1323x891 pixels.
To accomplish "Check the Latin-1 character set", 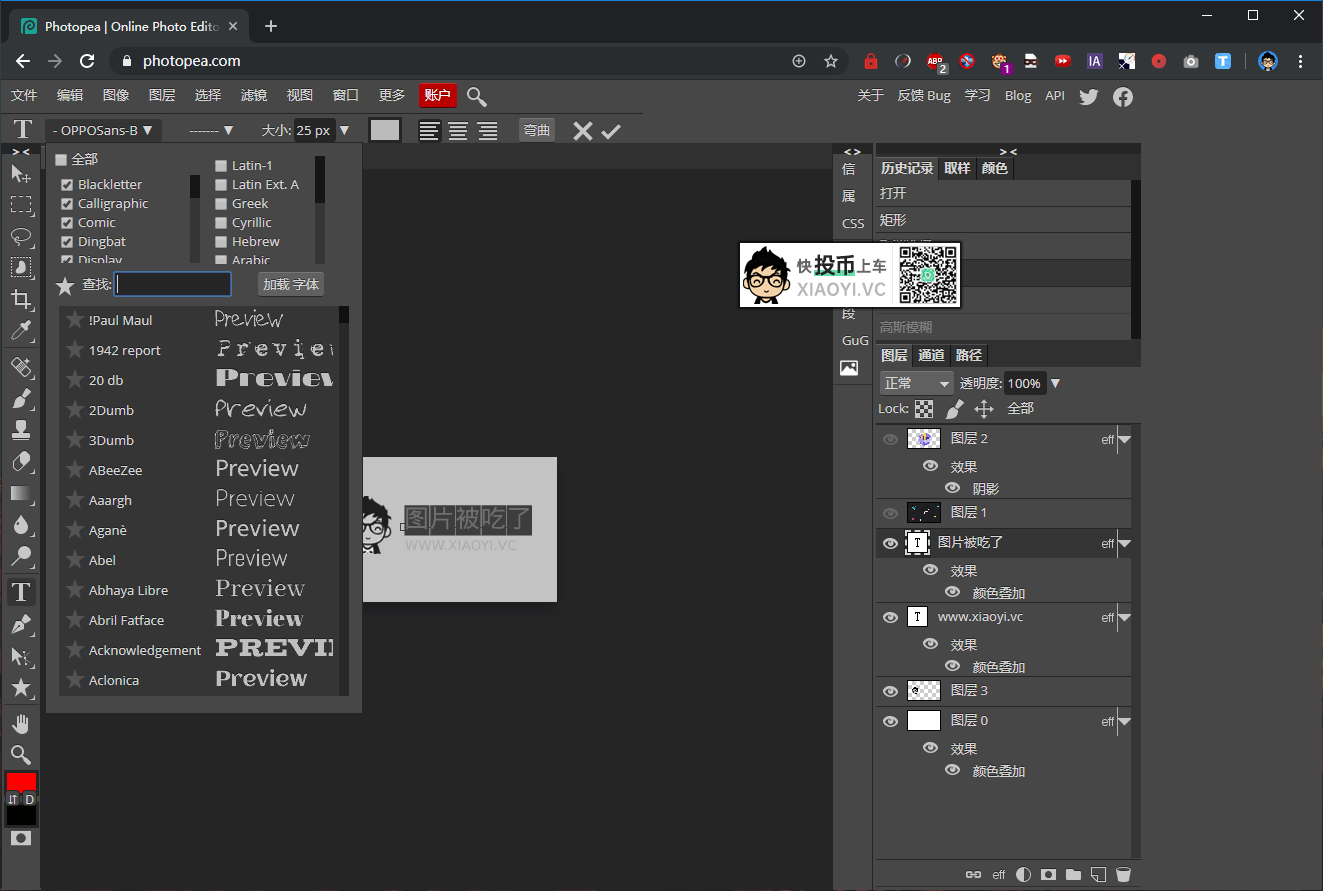I will (222, 166).
